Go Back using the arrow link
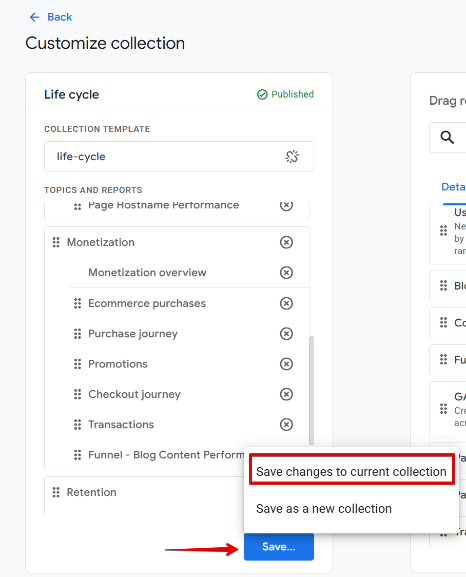The width and height of the screenshot is (466, 577). [x=50, y=17]
